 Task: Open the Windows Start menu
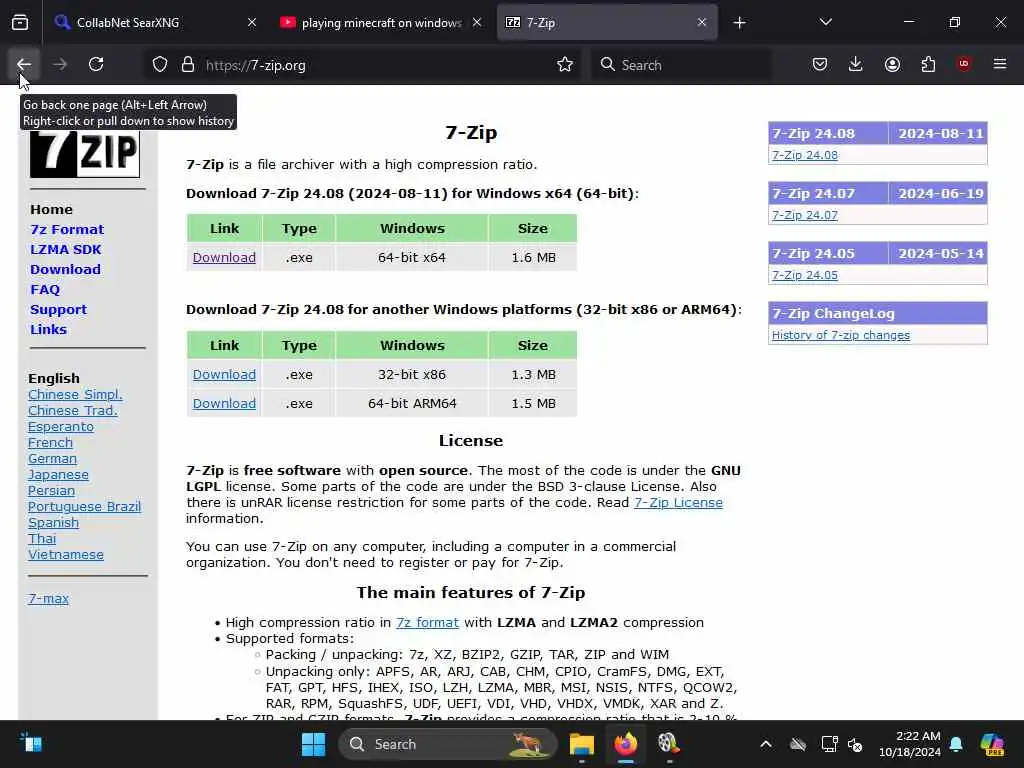[x=313, y=744]
